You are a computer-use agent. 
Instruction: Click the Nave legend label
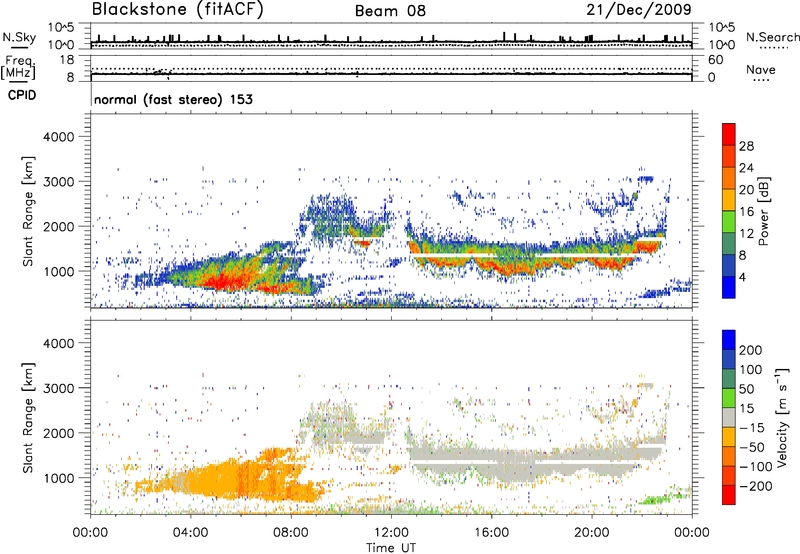point(761,70)
